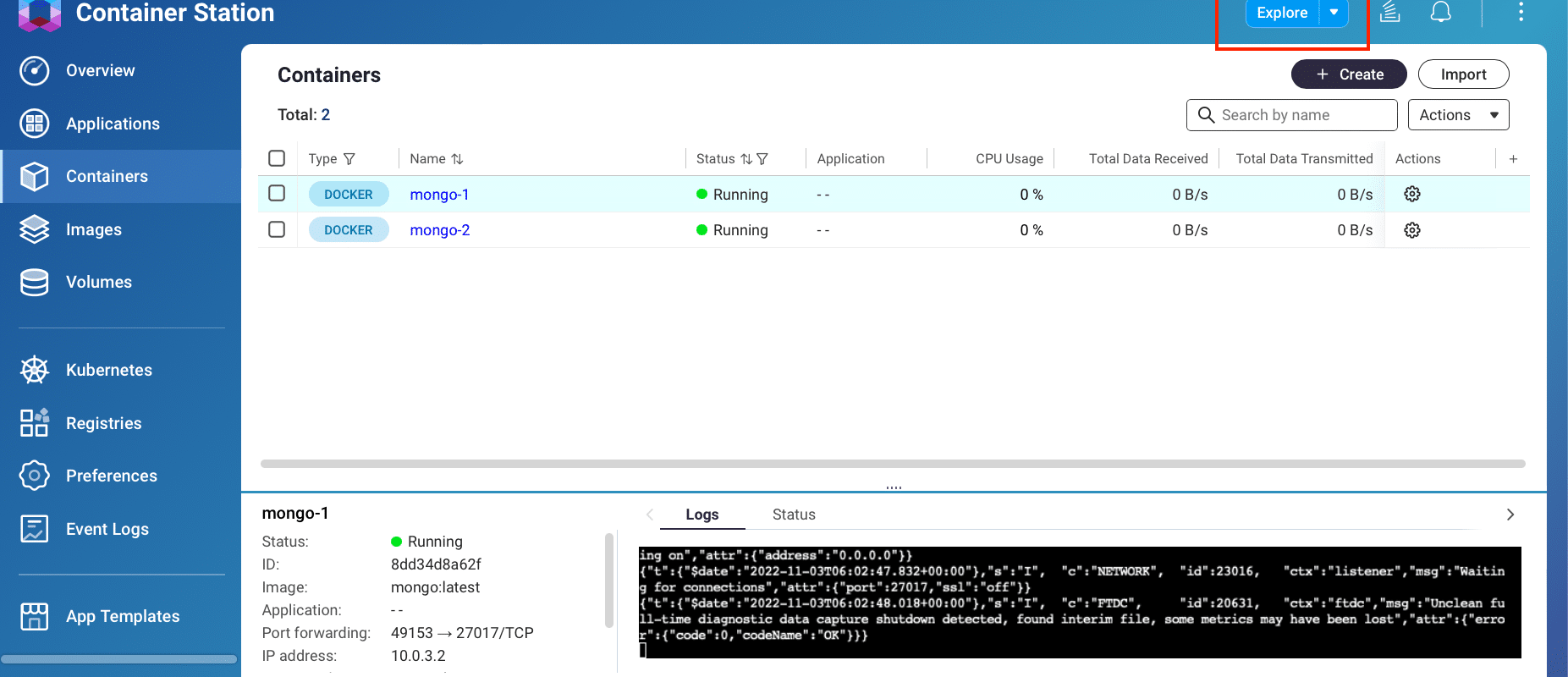Viewport: 1568px width, 677px height.
Task: Select the mongo-1 row checkbox
Action: coord(277,194)
